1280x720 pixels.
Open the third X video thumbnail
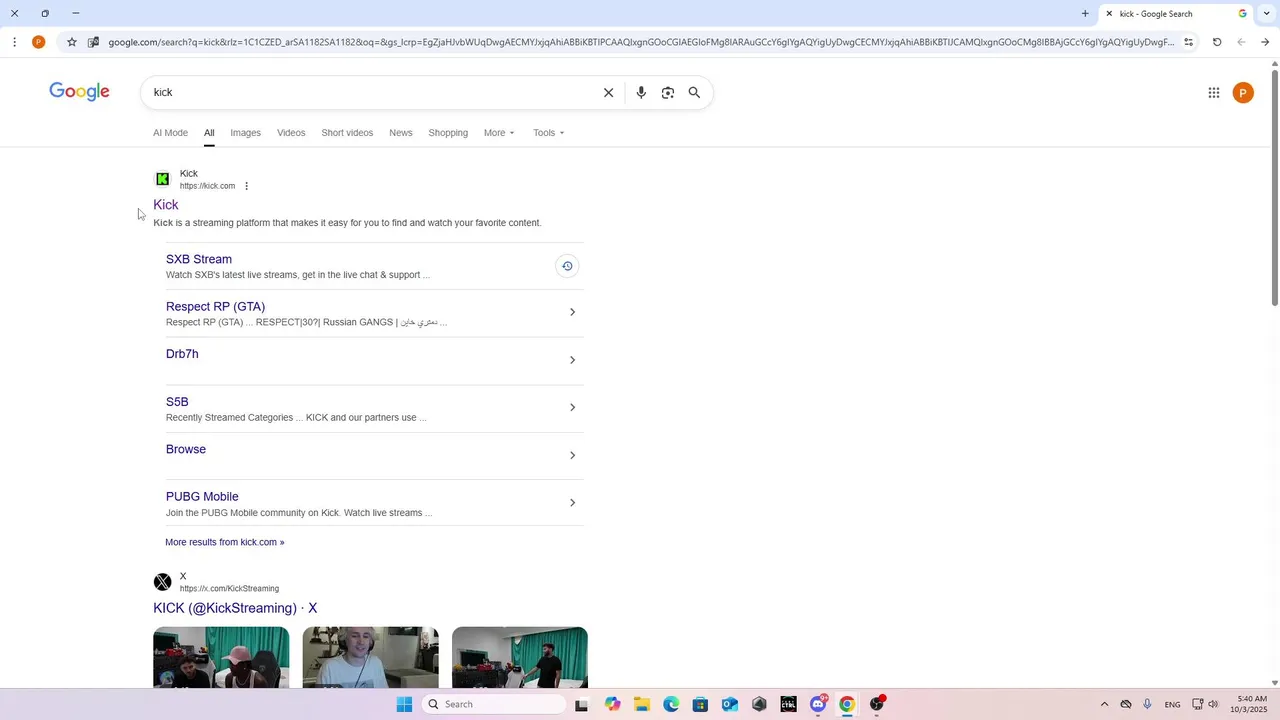[520, 657]
